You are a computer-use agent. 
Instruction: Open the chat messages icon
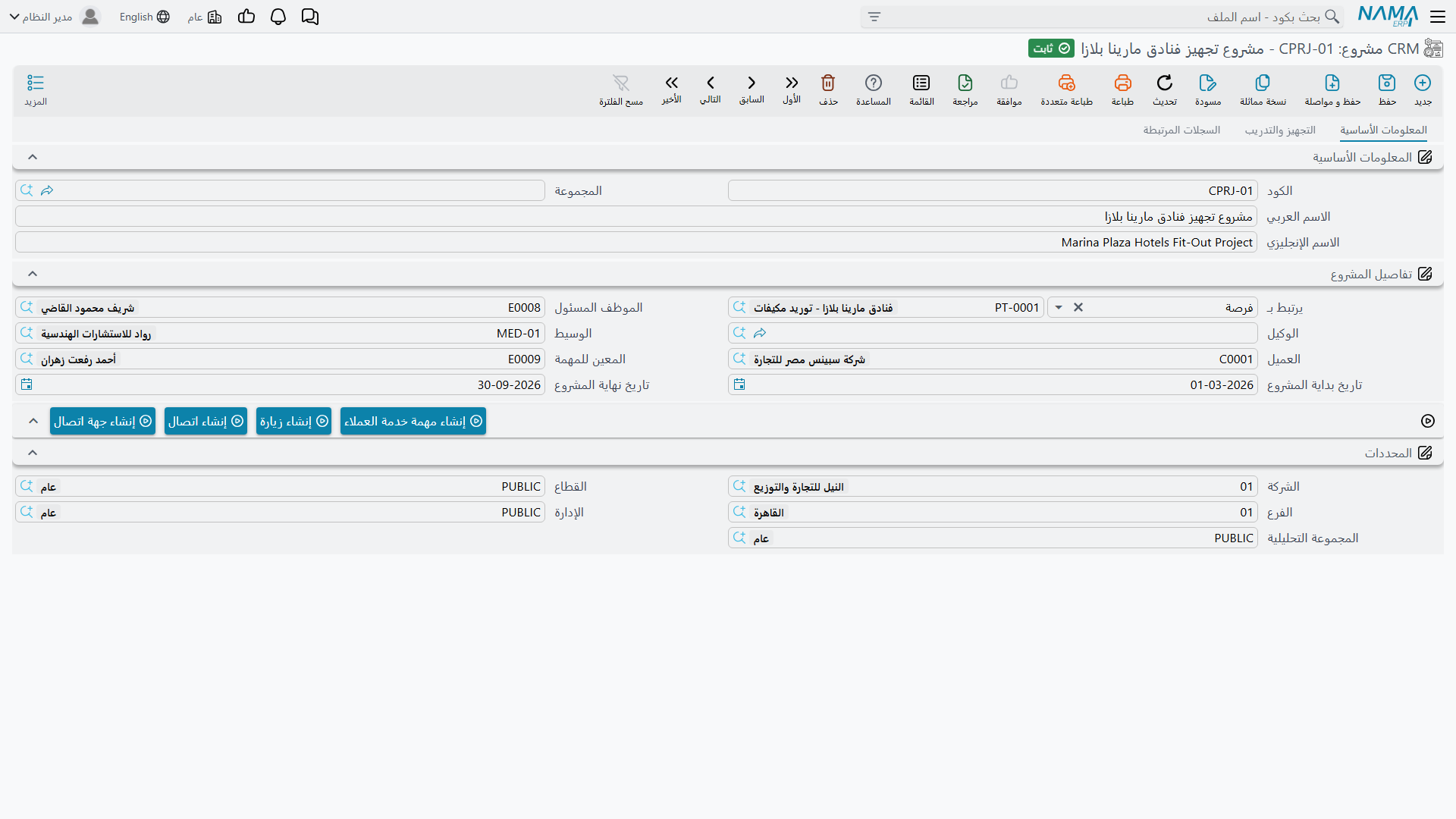click(310, 17)
